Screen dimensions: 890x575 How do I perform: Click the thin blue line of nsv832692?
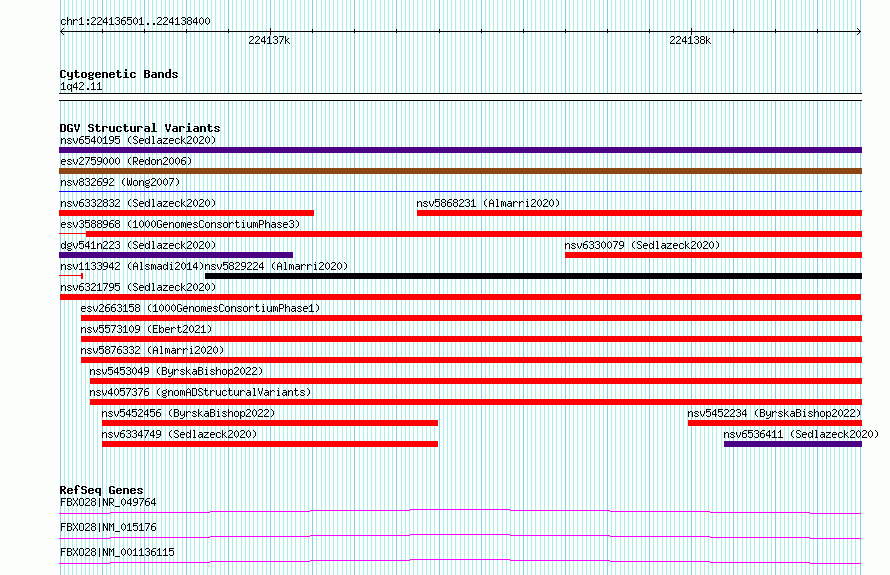pos(460,191)
